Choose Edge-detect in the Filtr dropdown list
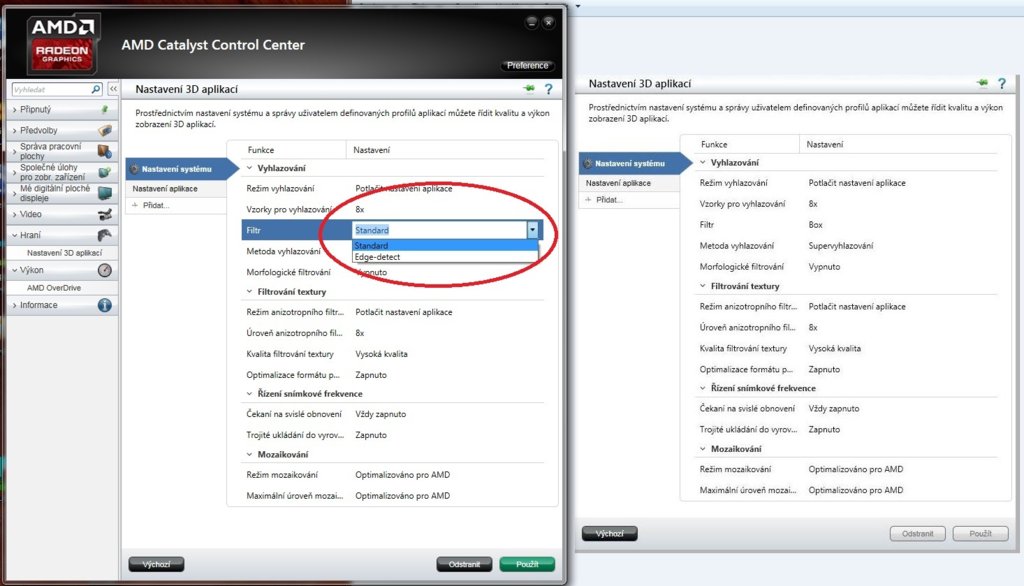The width and height of the screenshot is (1024, 586). coord(445,257)
